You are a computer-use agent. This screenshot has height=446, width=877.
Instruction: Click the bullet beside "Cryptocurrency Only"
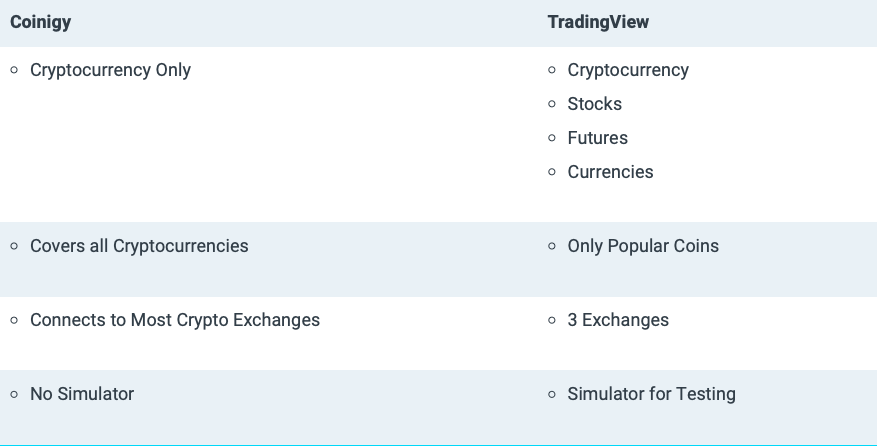(14, 70)
